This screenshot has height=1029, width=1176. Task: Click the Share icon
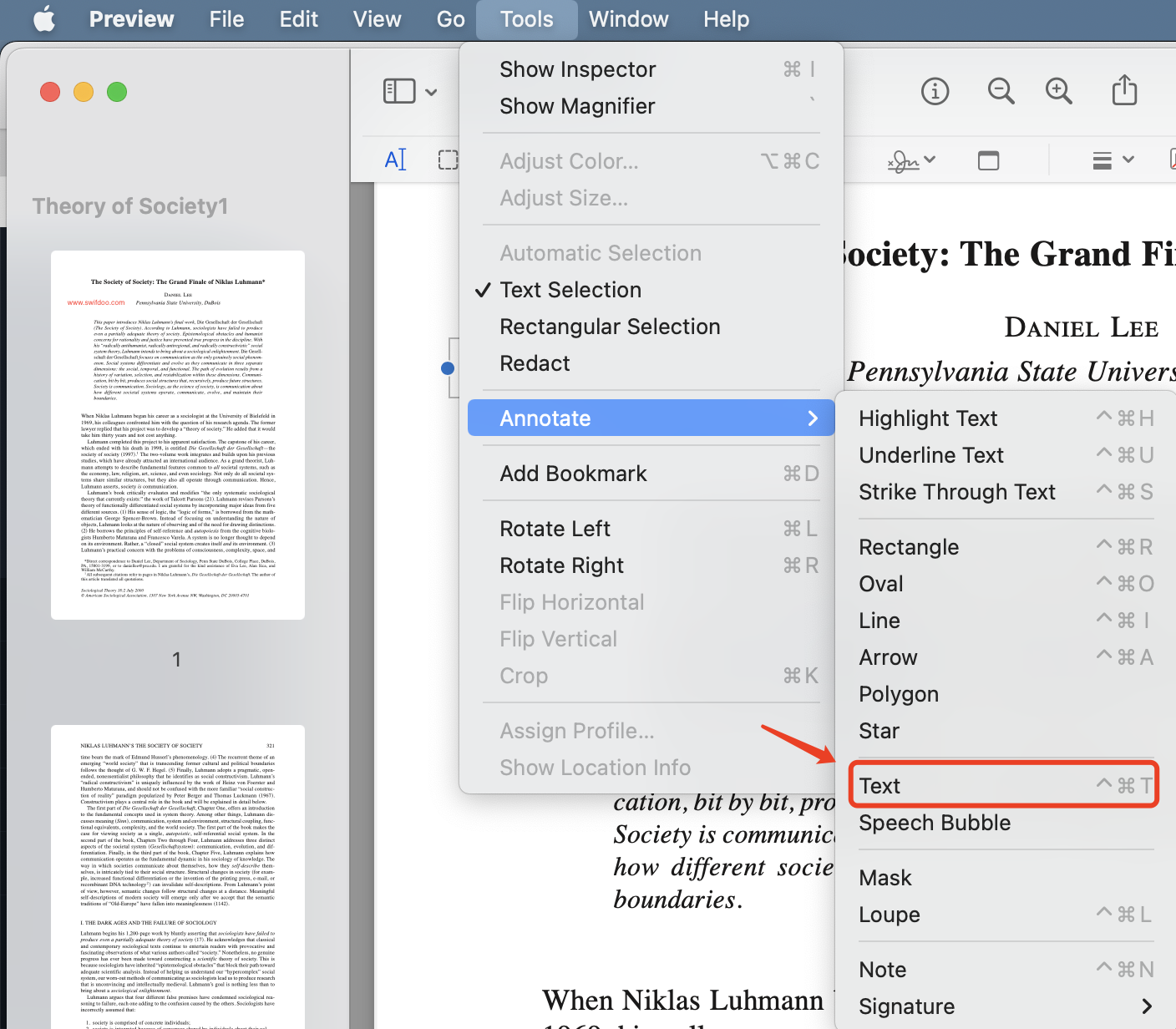pos(1124,91)
